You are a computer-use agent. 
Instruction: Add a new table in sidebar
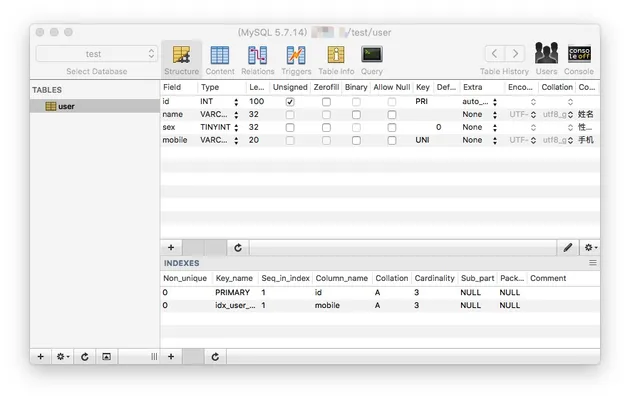click(x=41, y=357)
